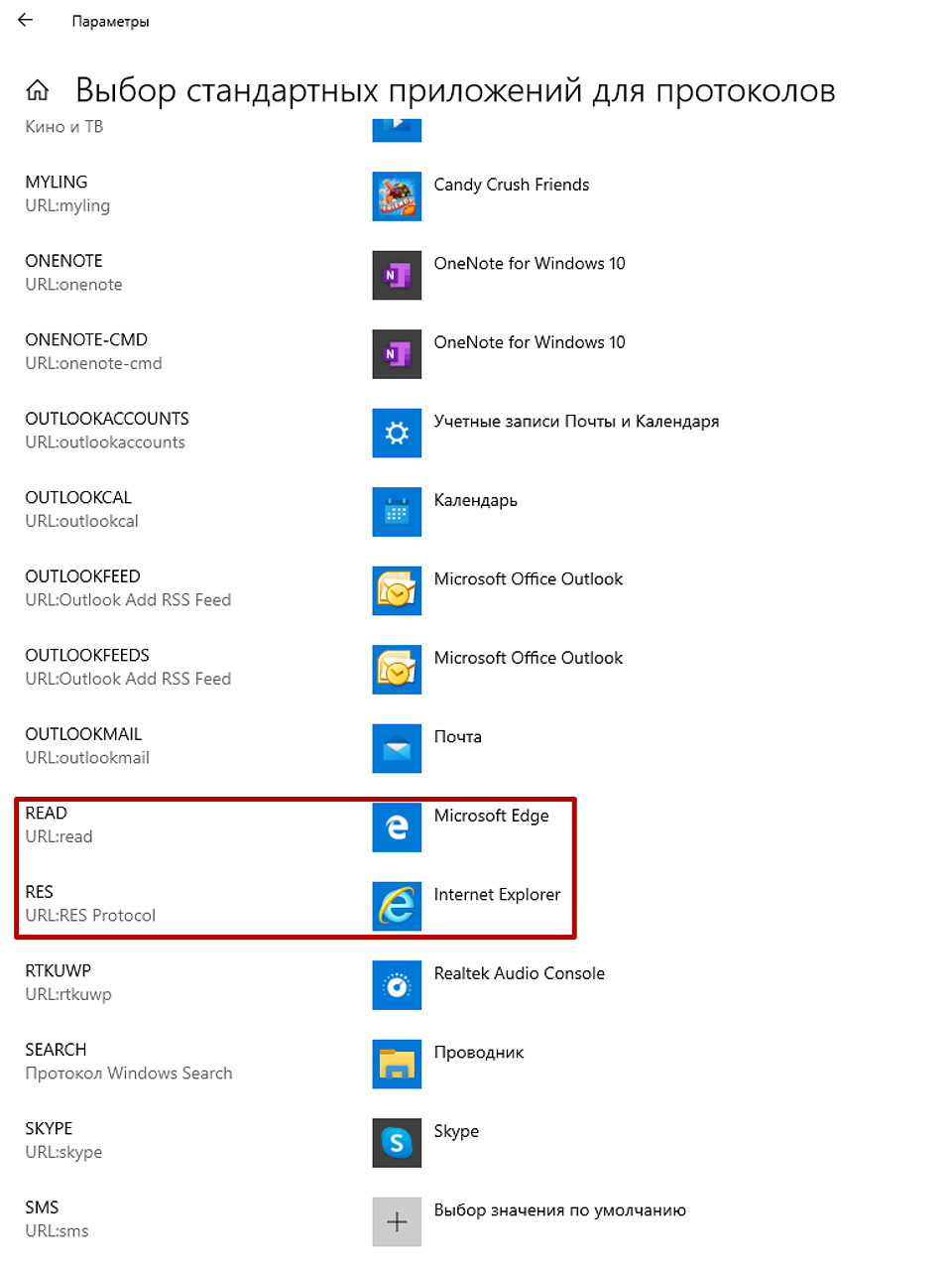
Task: Click the plus icon for SMS protocol
Action: pyautogui.click(x=397, y=1221)
